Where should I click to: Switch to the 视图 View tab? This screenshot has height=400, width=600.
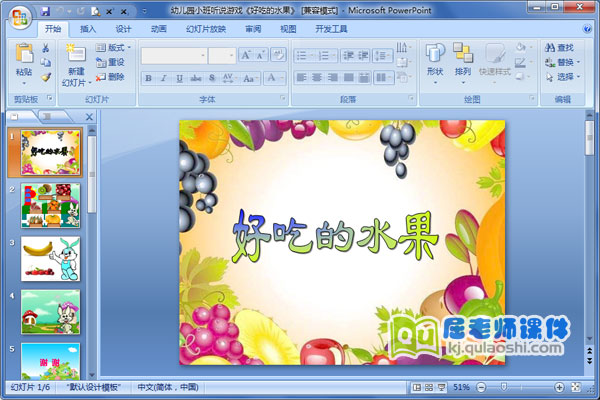coord(288,29)
